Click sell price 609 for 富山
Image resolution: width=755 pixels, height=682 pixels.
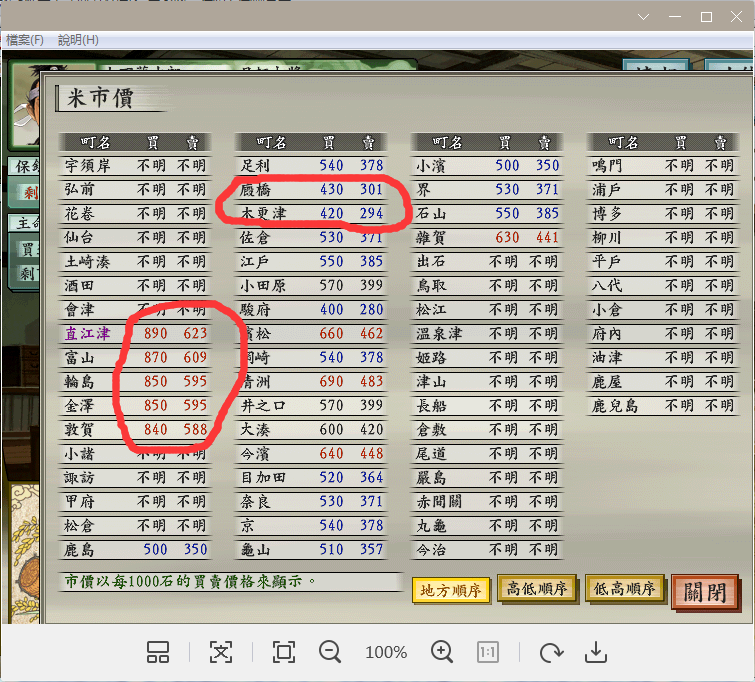[195, 357]
